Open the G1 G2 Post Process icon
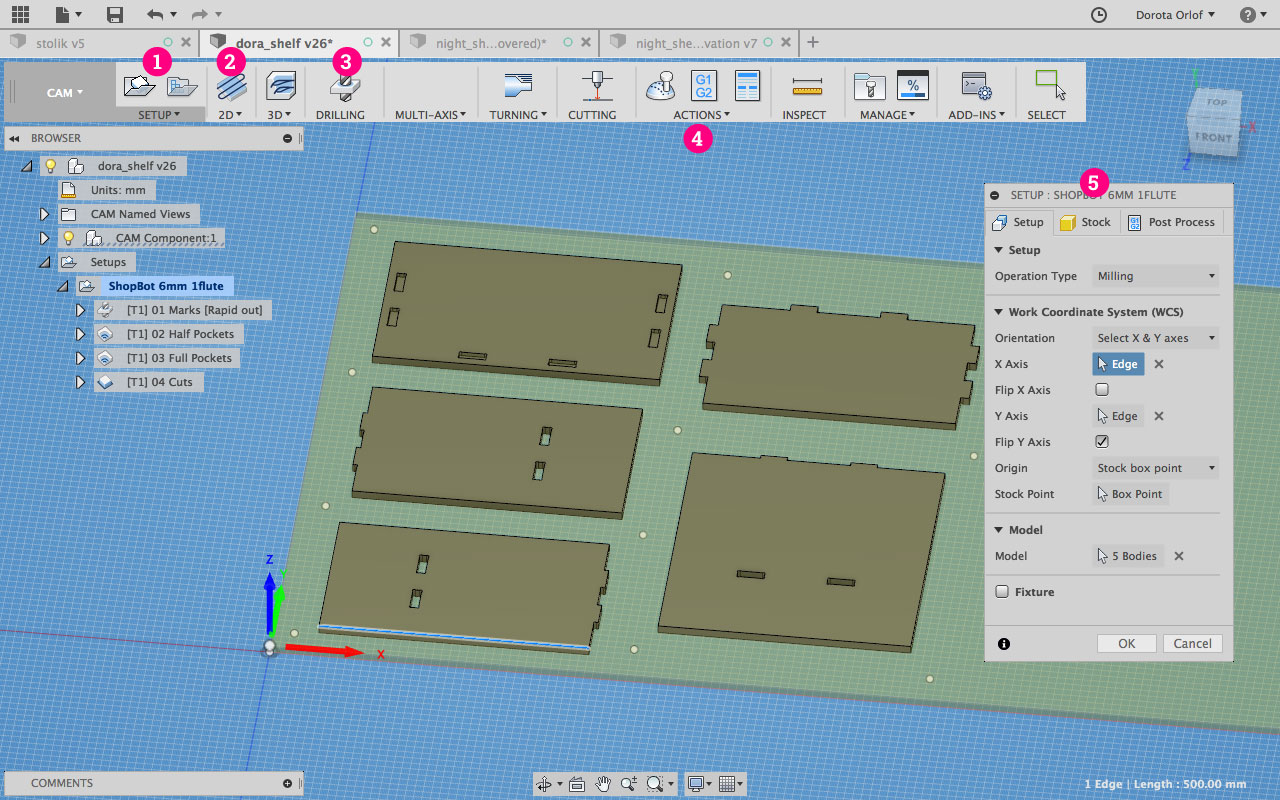 pyautogui.click(x=703, y=86)
